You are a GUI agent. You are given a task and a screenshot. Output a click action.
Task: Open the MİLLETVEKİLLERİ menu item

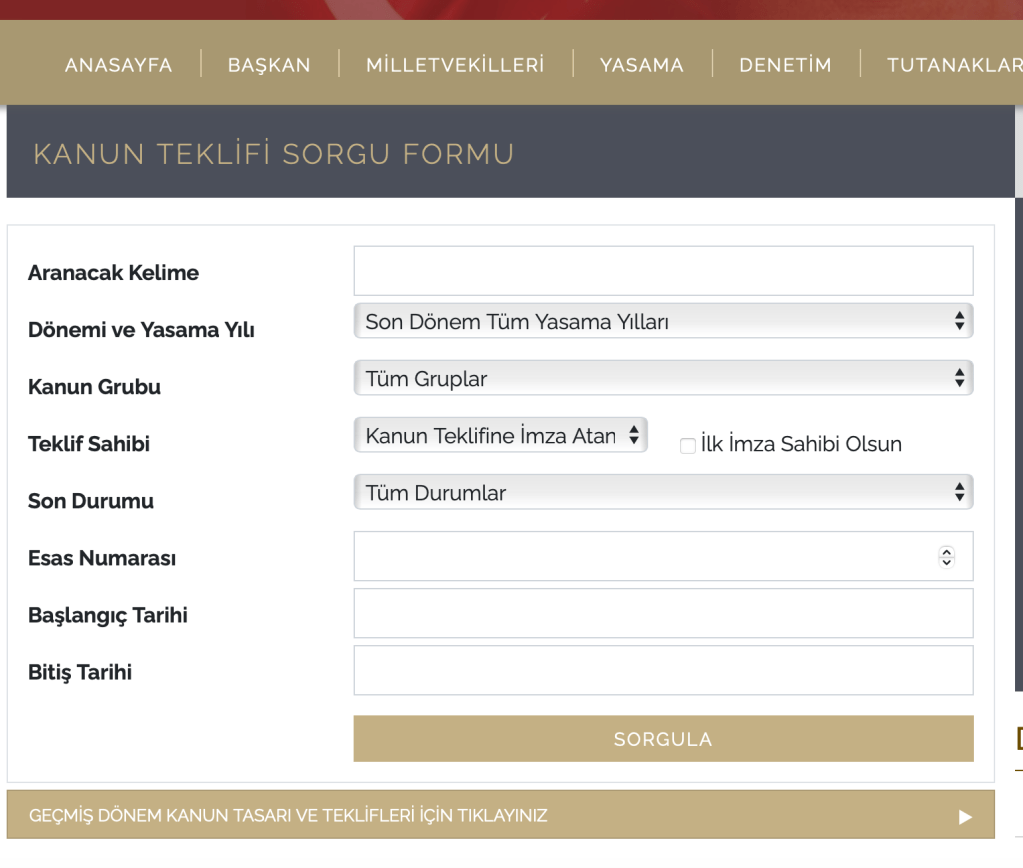point(455,65)
